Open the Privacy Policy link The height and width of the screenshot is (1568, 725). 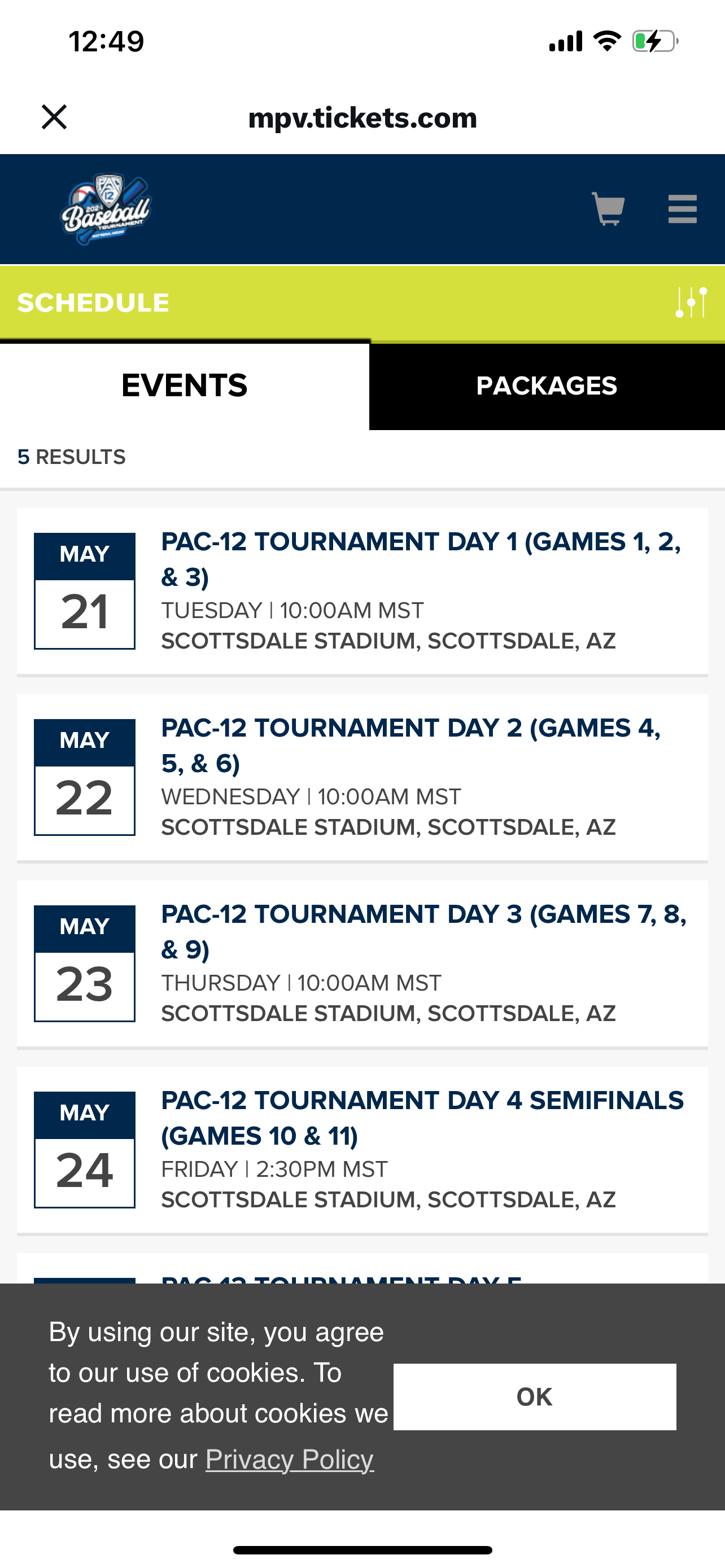click(x=290, y=1459)
